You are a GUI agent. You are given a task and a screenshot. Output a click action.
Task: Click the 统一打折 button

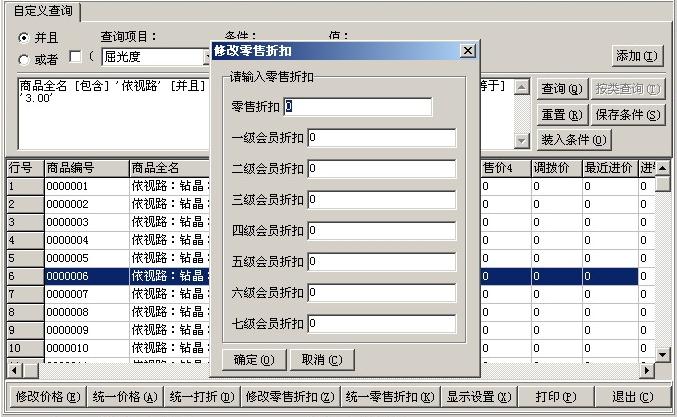[x=201, y=396]
